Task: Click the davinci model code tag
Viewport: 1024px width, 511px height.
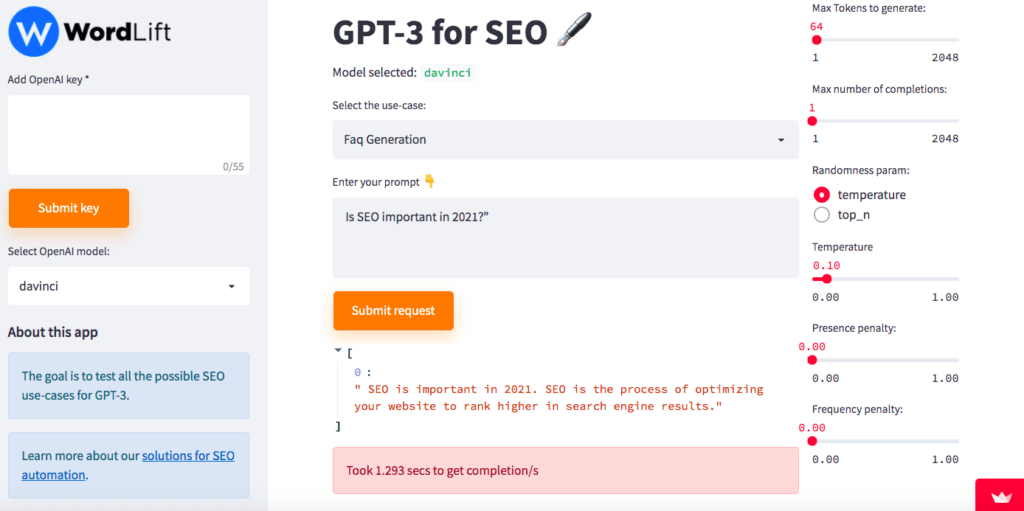Action: (x=447, y=73)
